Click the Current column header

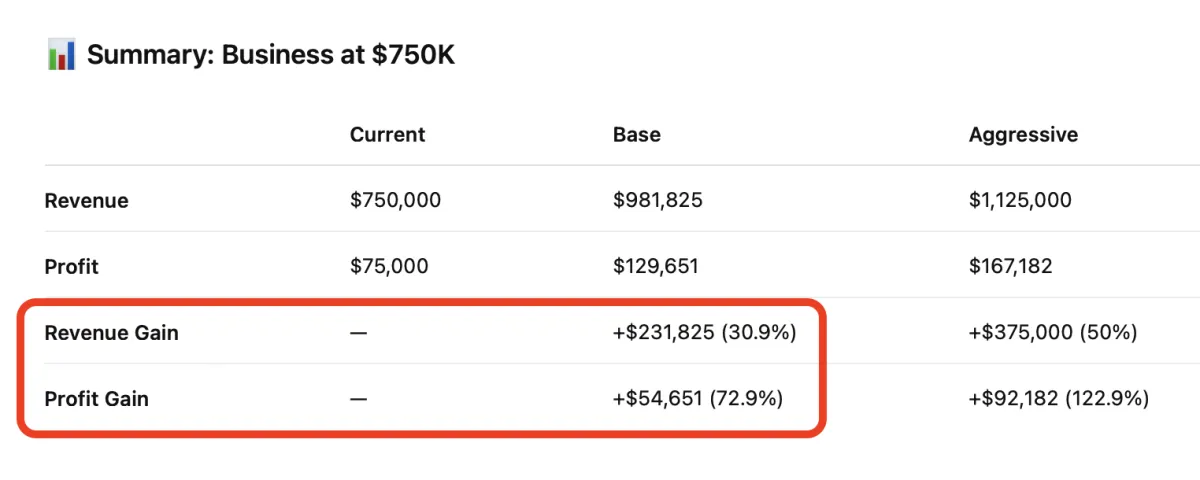(387, 134)
